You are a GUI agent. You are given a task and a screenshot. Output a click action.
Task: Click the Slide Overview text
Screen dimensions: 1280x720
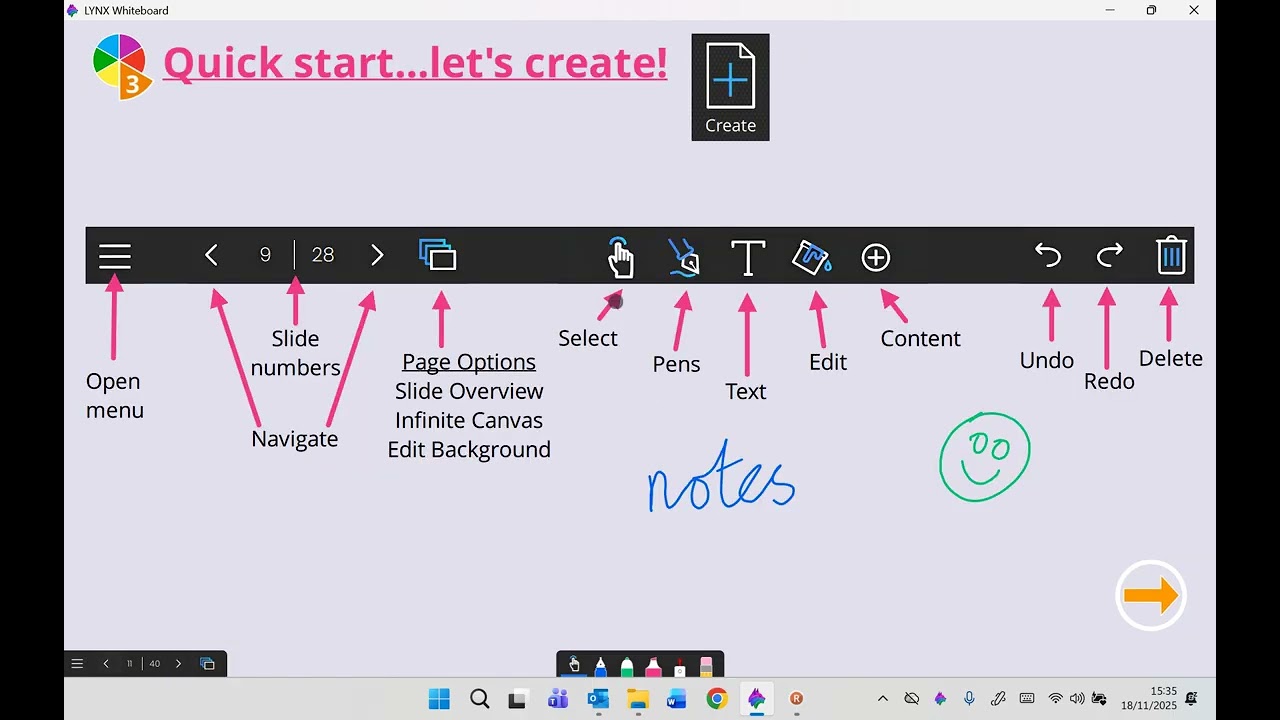469,391
